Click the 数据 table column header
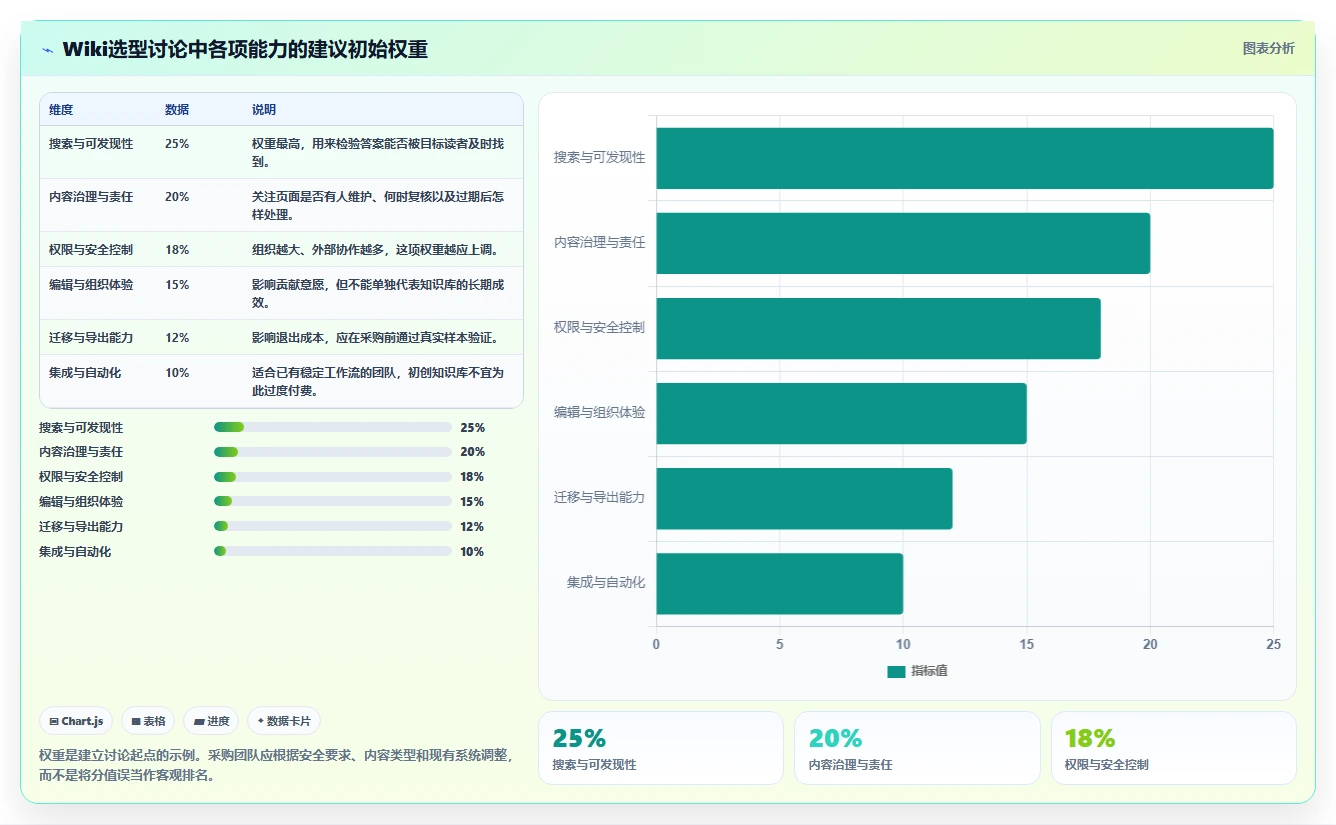 pos(177,110)
